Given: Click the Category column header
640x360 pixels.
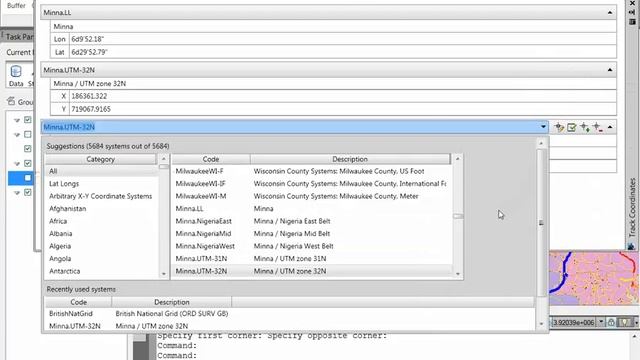Looking at the screenshot, I should coord(100,159).
